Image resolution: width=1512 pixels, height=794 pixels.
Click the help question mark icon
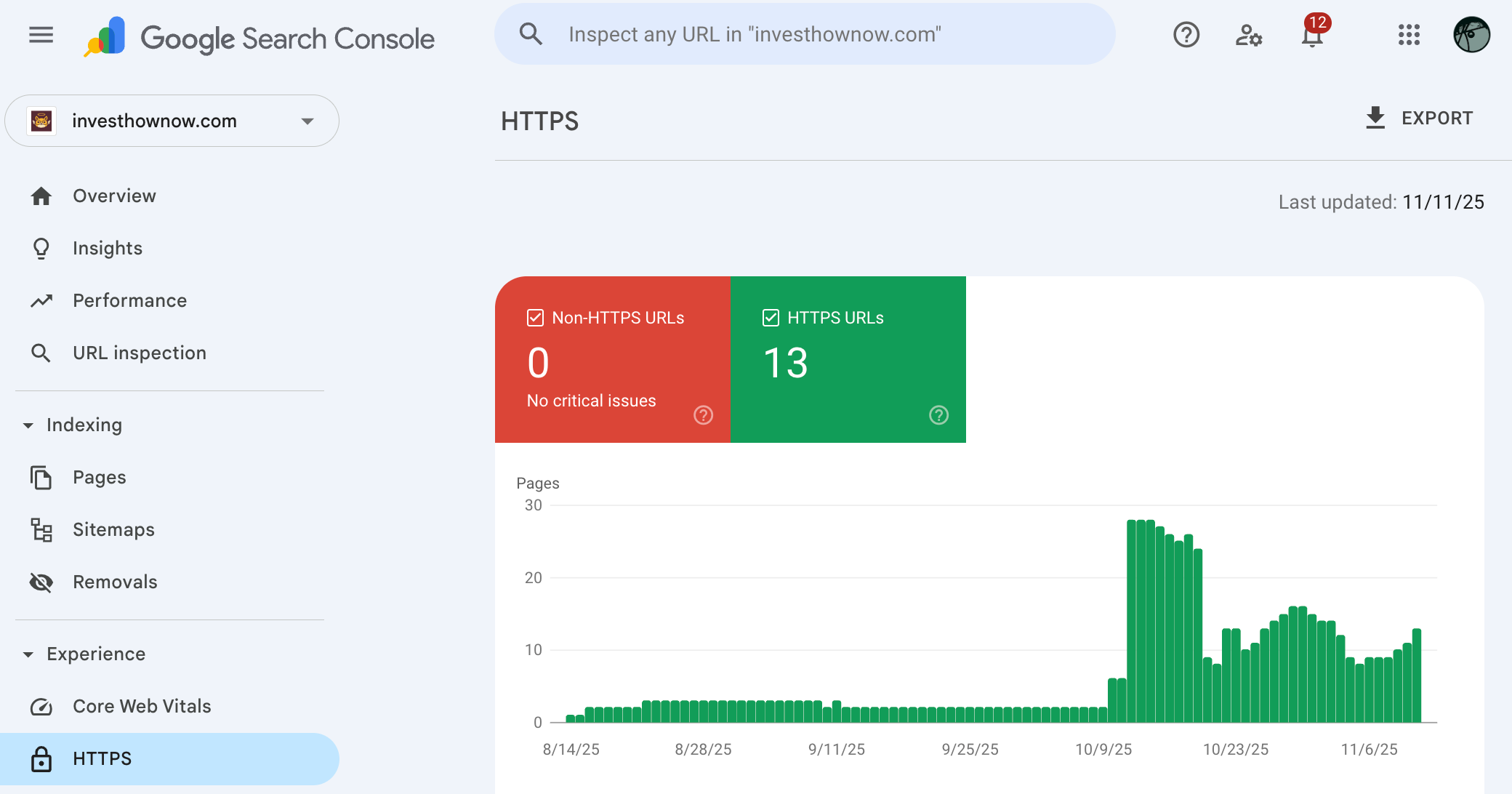coord(1186,34)
